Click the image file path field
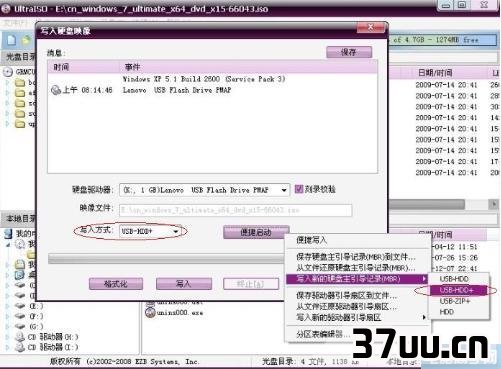This screenshot has width=501, height=369. pyautogui.click(x=235, y=210)
